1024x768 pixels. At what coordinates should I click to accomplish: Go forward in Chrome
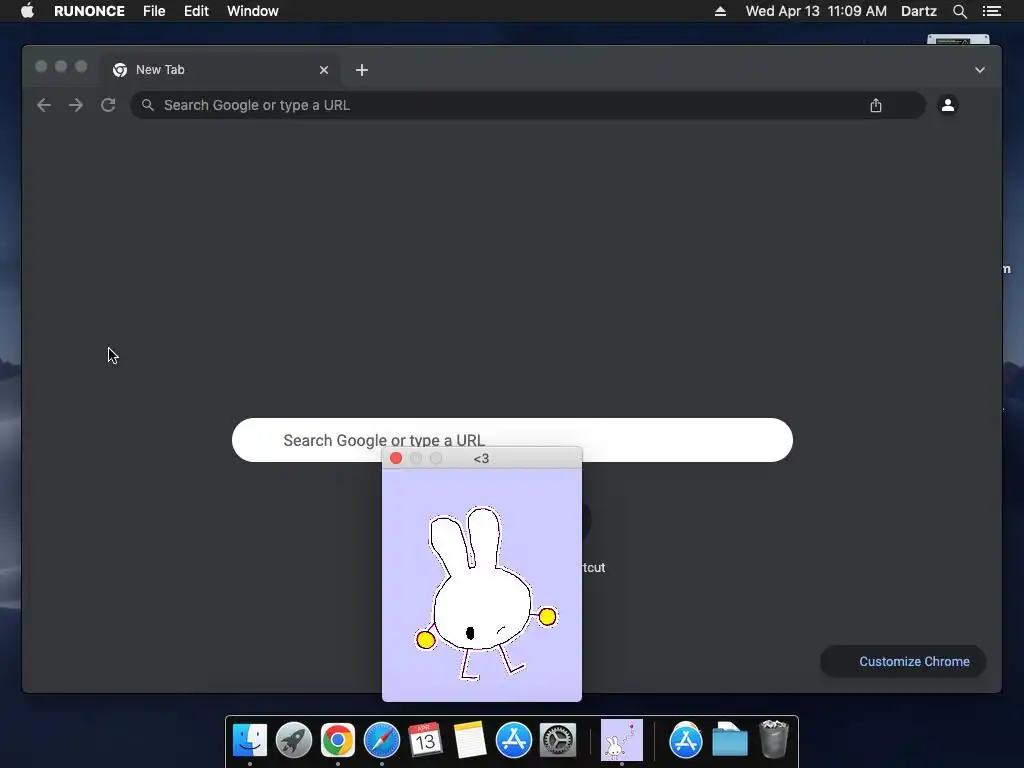click(x=76, y=105)
